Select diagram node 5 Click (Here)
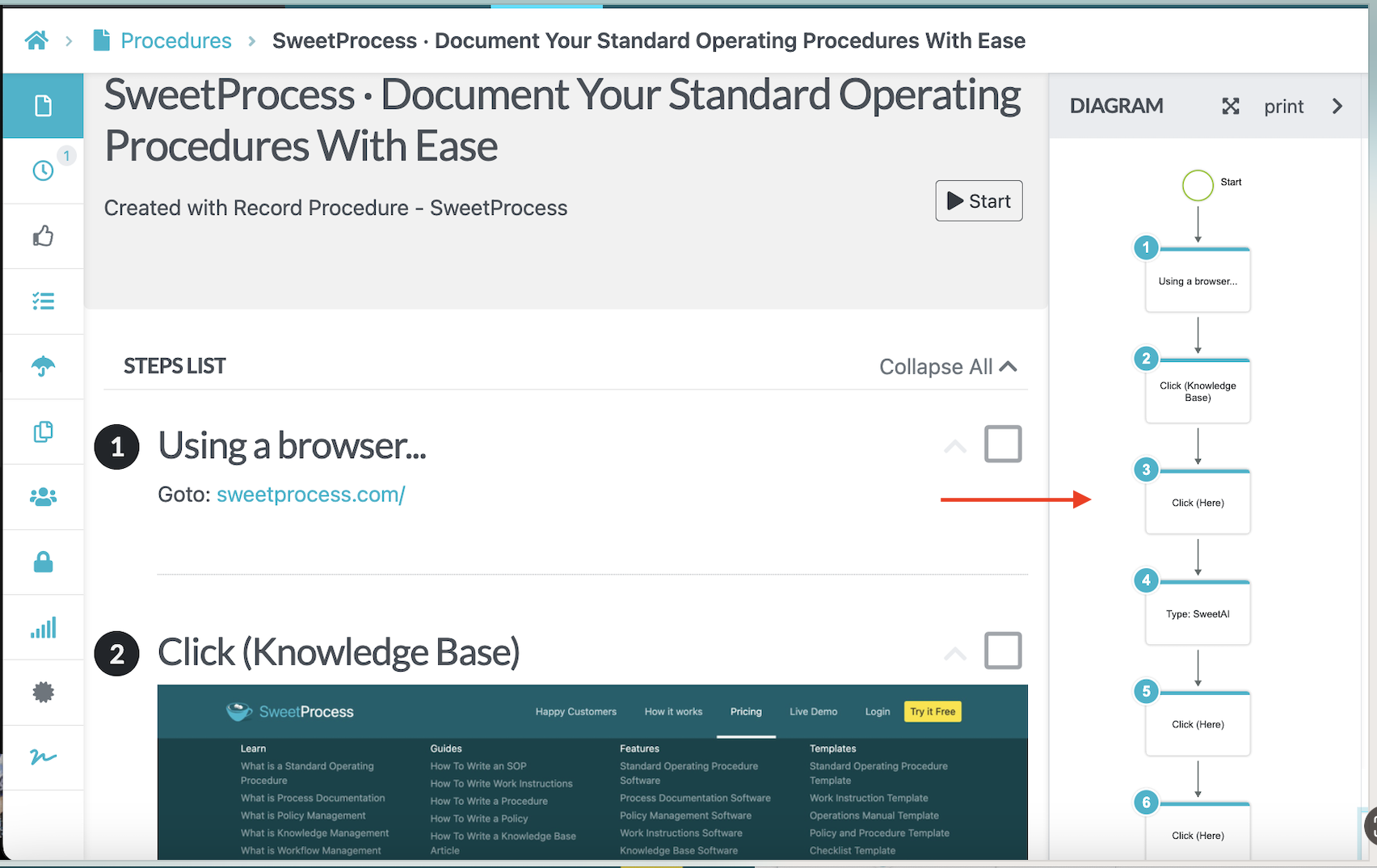 [x=1198, y=723]
